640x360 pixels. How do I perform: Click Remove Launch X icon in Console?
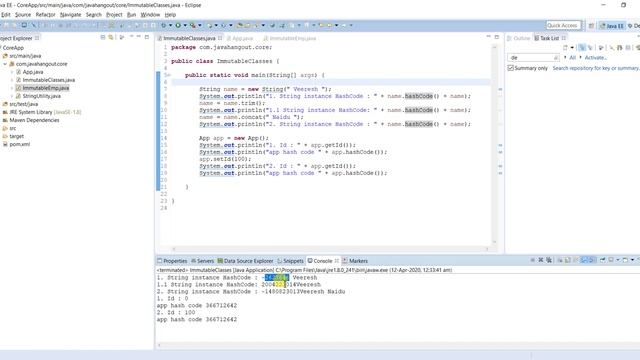pos(541,260)
